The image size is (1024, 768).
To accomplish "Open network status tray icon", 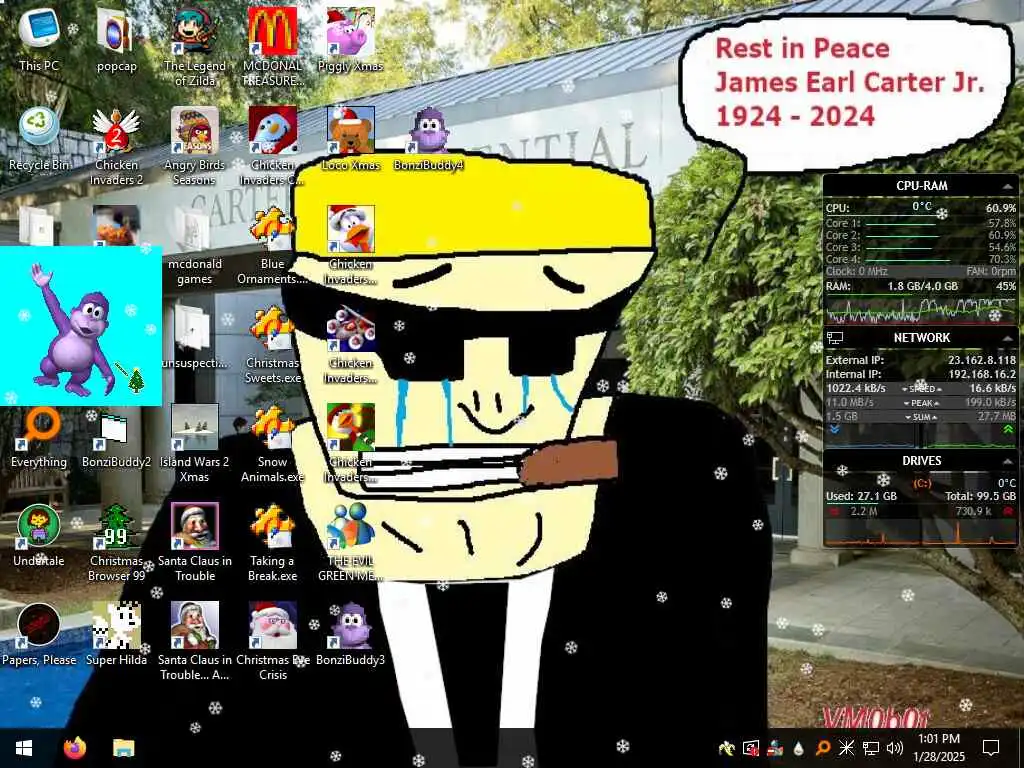I will click(871, 748).
